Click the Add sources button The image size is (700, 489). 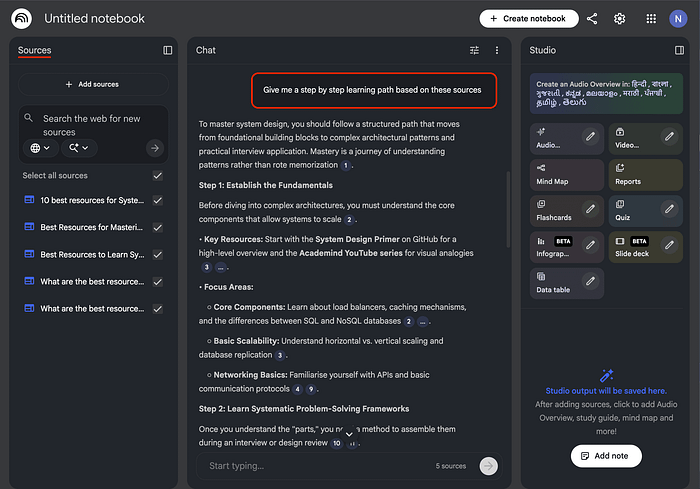[92, 85]
